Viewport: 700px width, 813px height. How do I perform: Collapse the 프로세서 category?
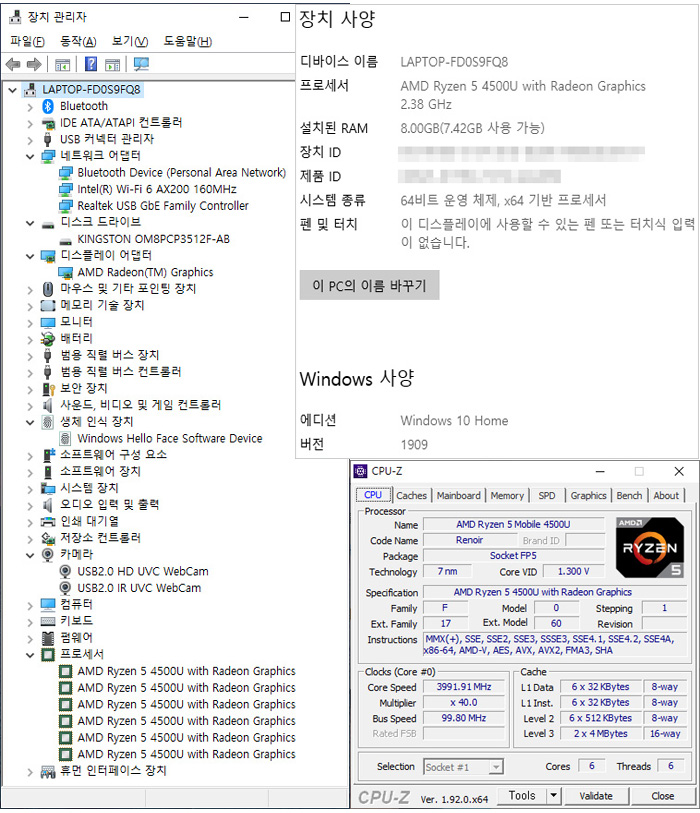pyautogui.click(x=30, y=655)
